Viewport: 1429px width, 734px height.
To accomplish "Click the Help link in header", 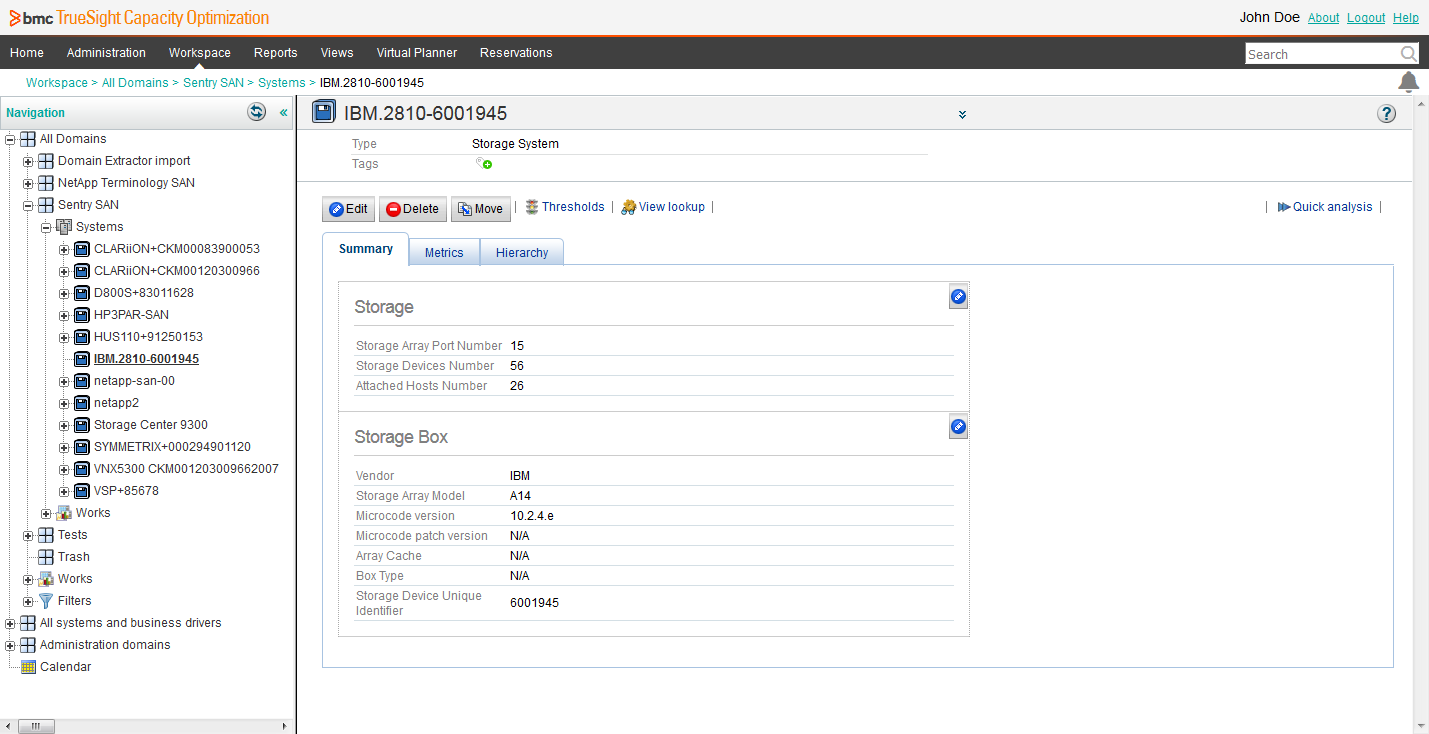I will click(1406, 18).
